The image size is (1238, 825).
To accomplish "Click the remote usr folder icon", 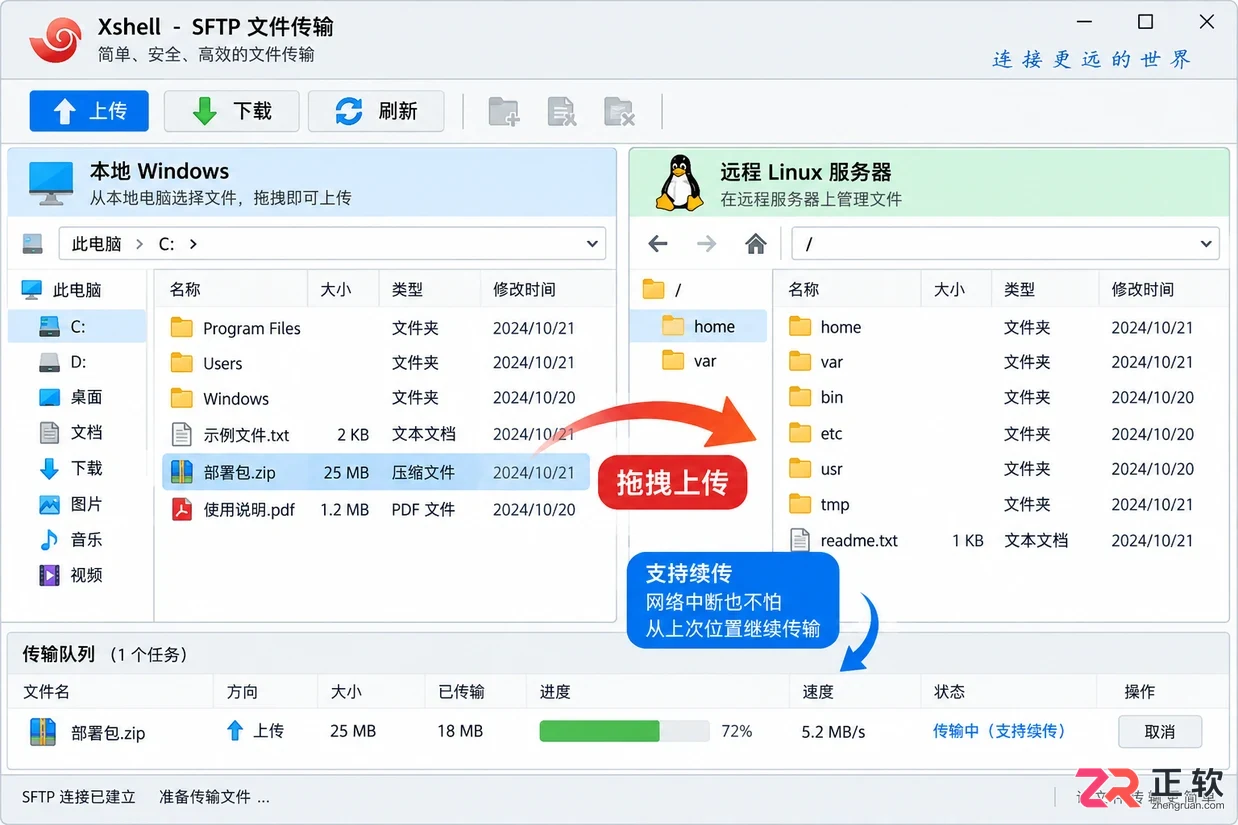I will point(800,468).
